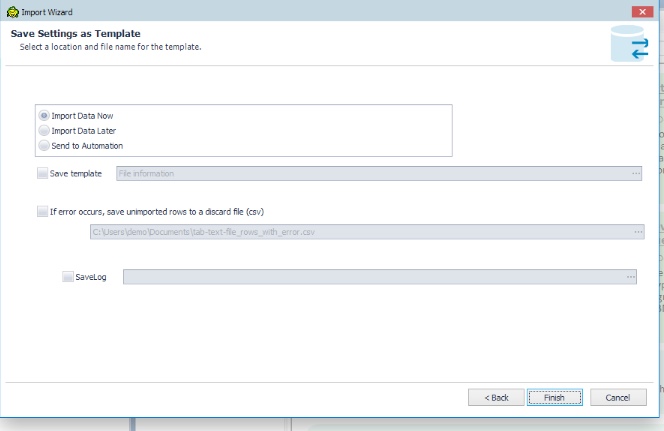664x431 pixels.
Task: Cancel the import wizard
Action: click(618, 397)
